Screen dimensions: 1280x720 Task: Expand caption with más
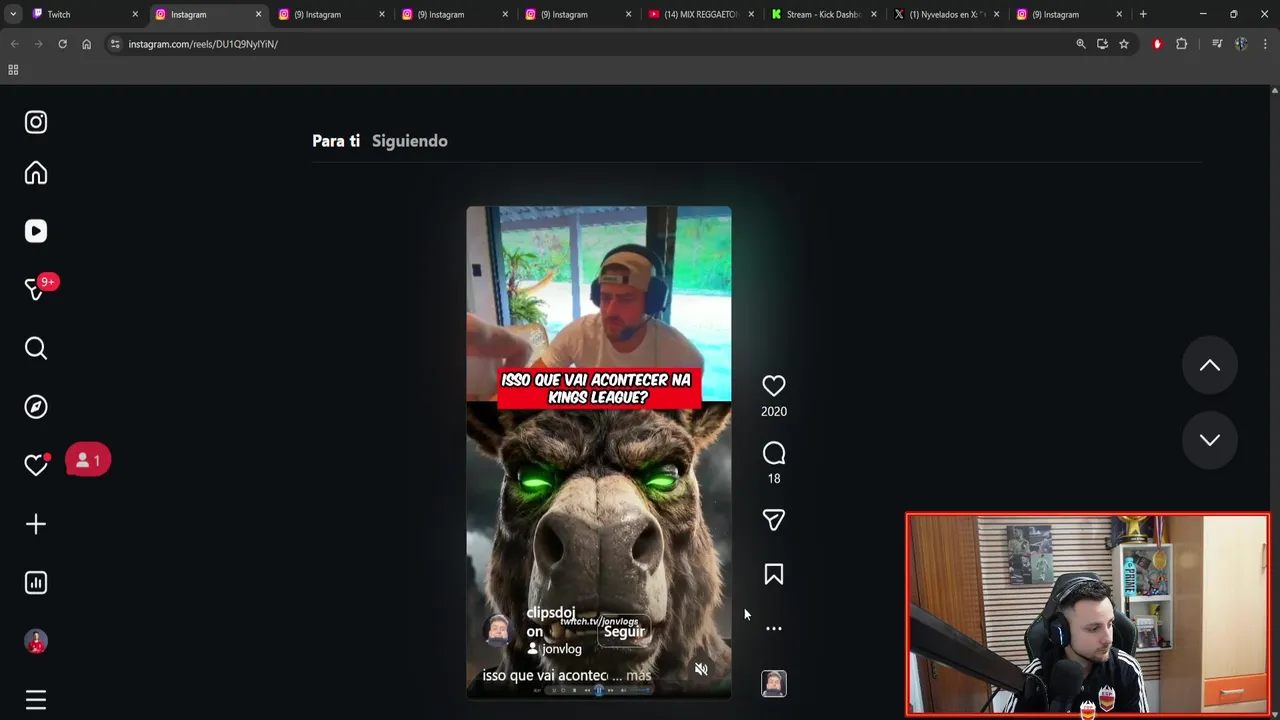tap(639, 676)
